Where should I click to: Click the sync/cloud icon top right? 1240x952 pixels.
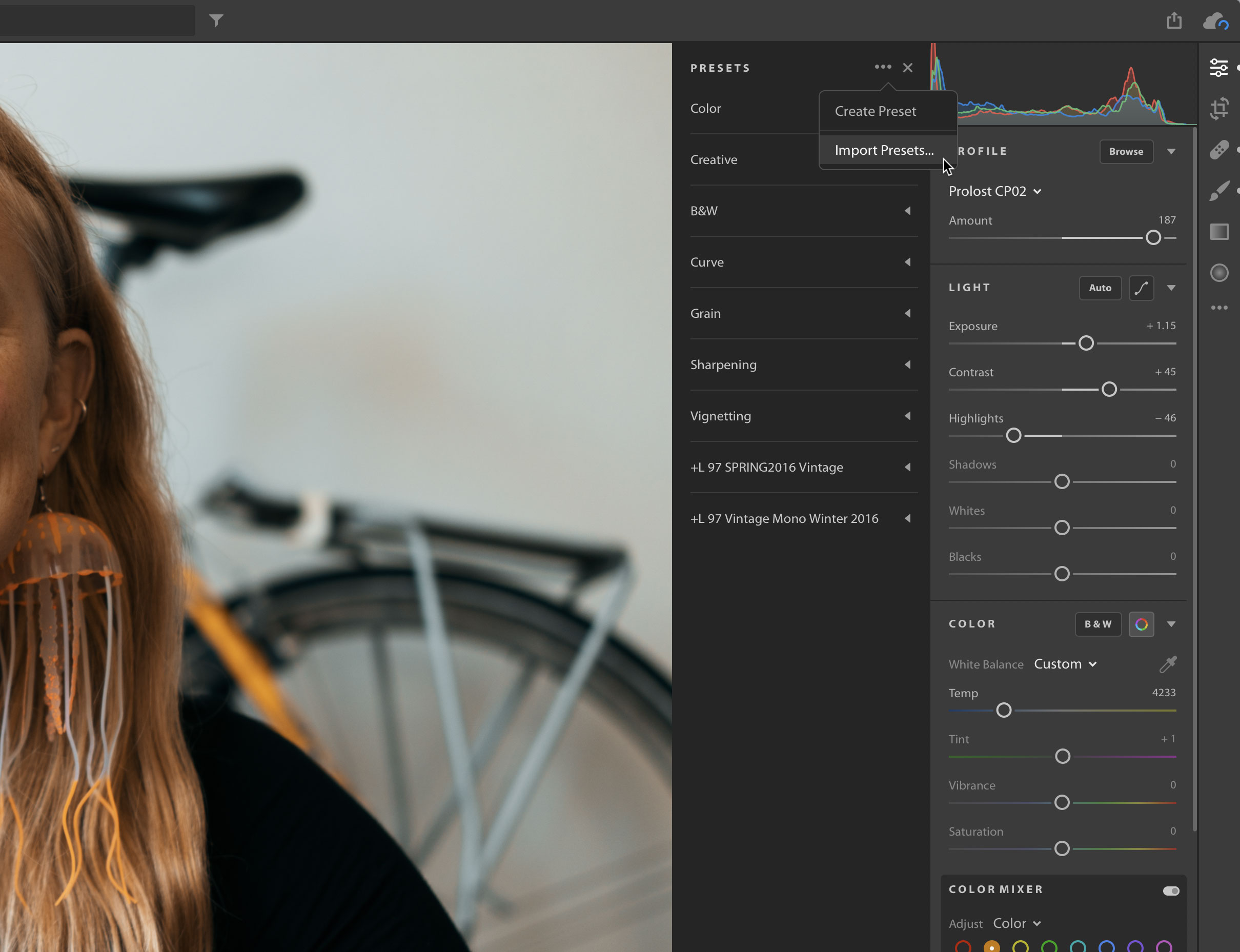point(1216,18)
